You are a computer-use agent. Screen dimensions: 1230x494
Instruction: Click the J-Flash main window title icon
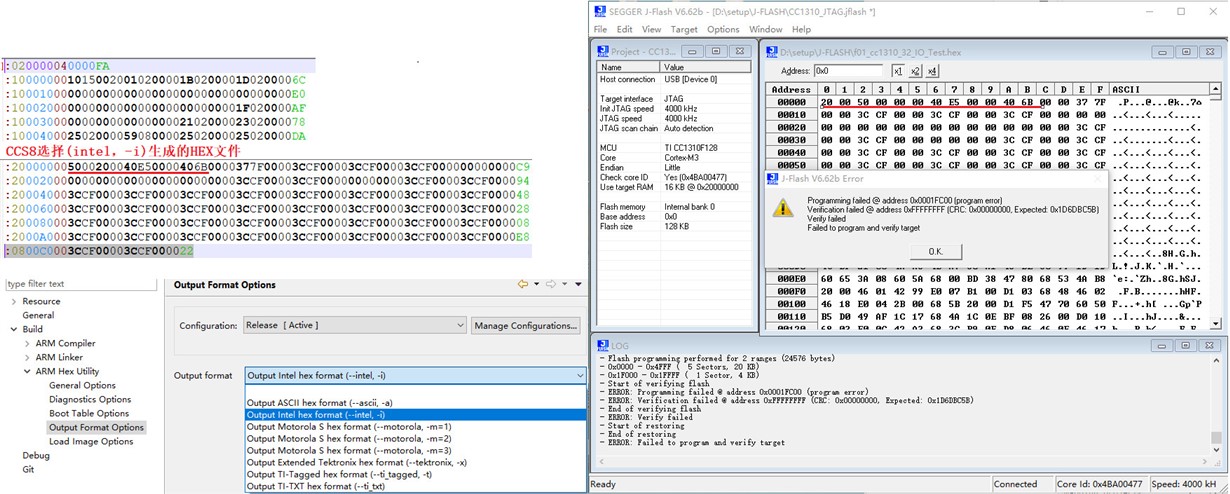[x=600, y=11]
